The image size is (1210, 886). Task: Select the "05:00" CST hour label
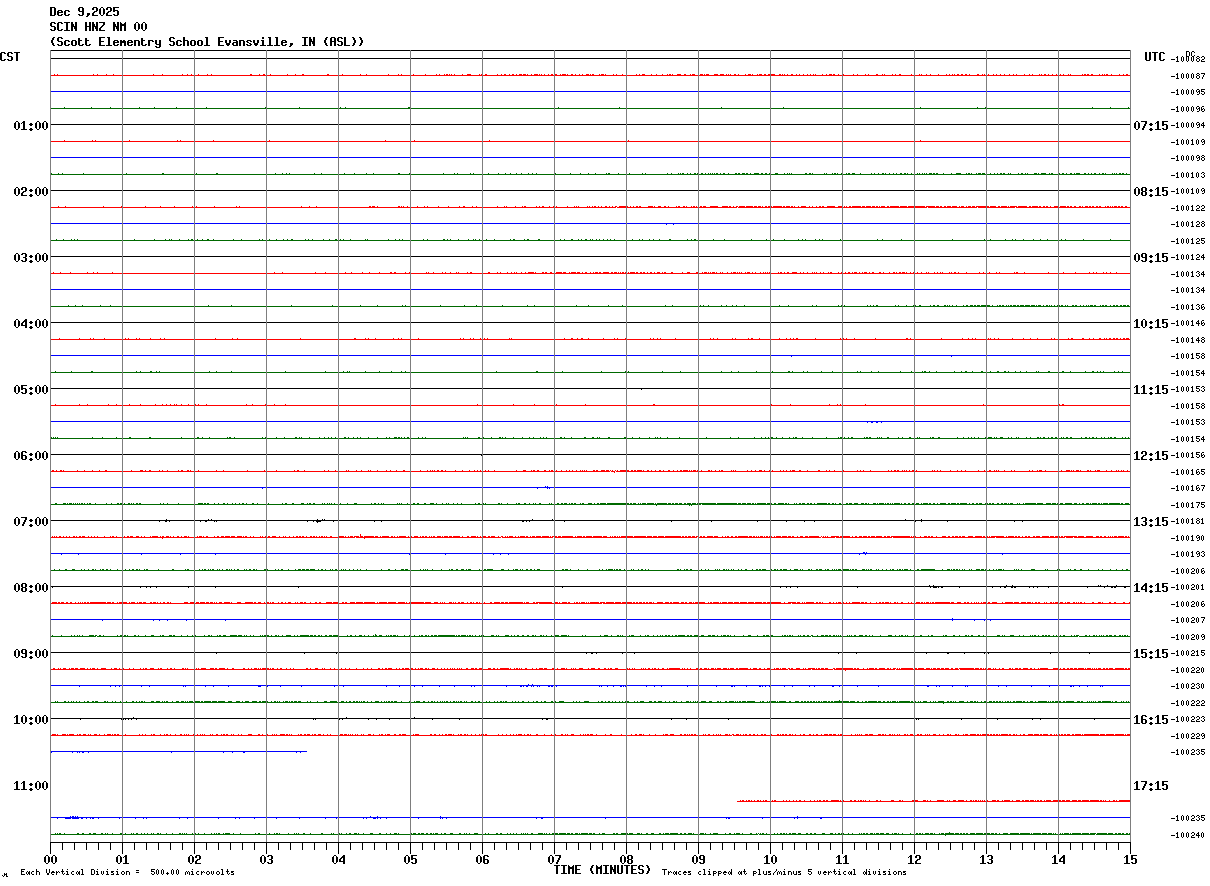tap(31, 390)
